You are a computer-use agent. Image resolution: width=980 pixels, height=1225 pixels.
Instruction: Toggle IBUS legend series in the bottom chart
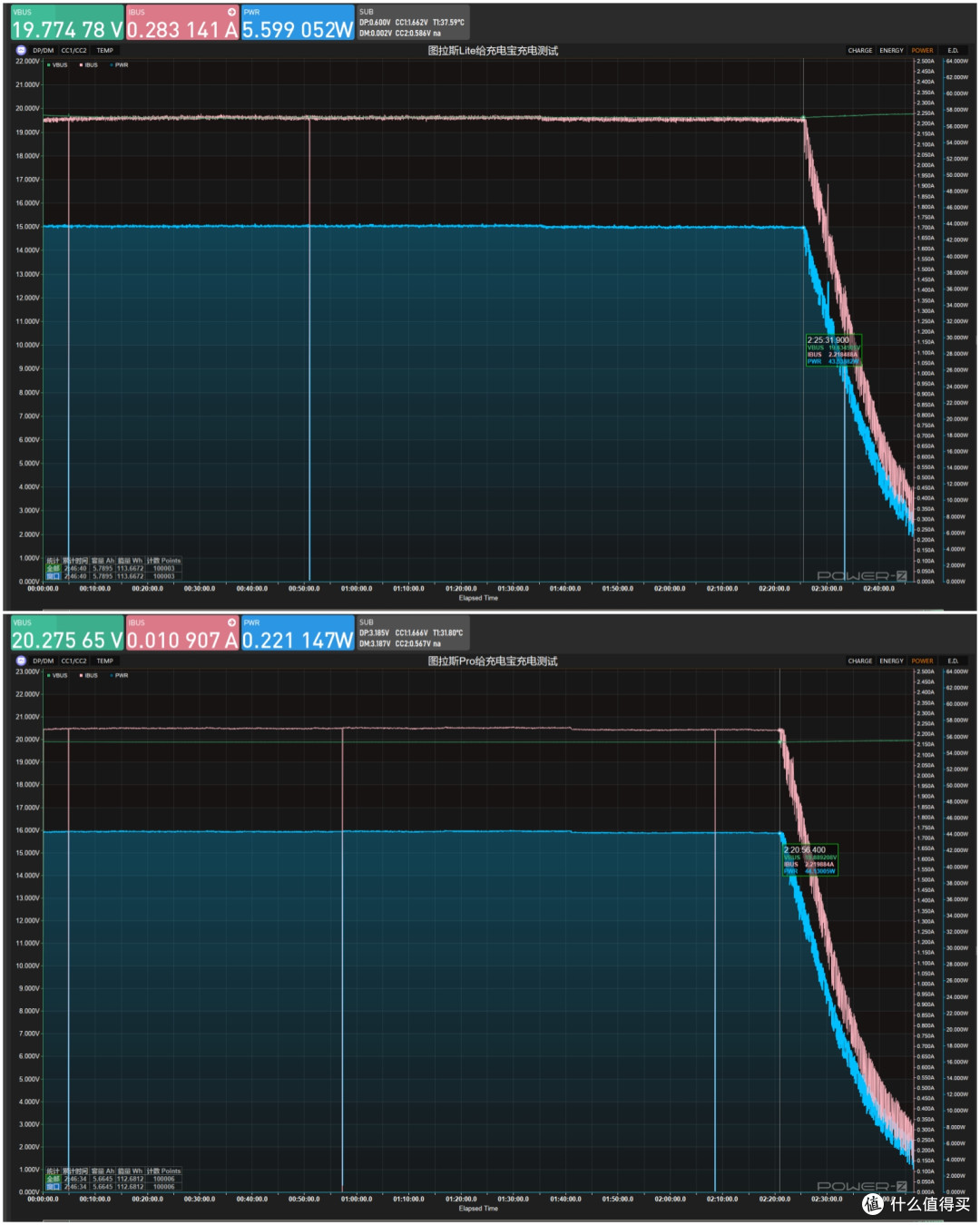coord(89,676)
